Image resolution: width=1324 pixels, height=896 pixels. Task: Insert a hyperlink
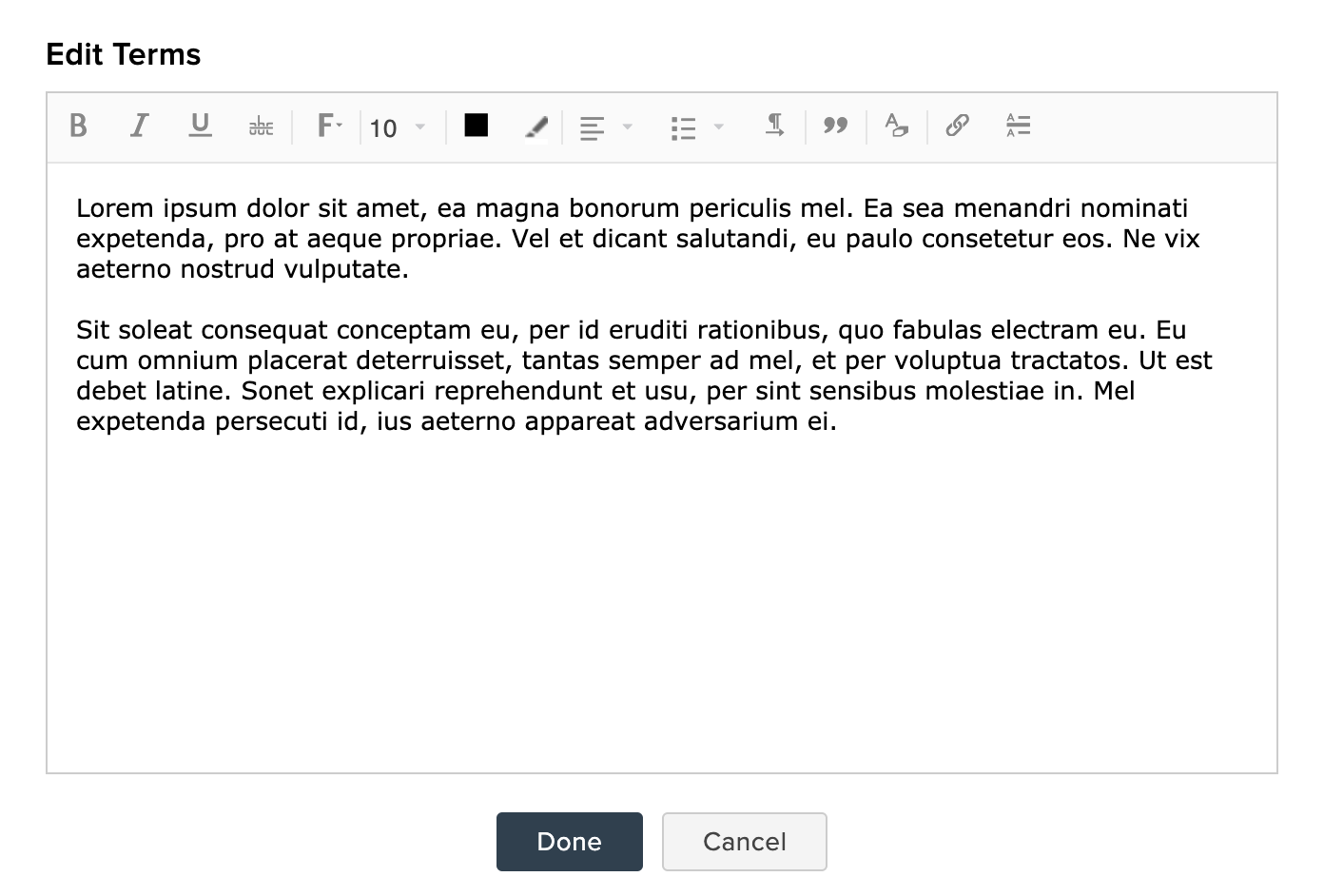pyautogui.click(x=957, y=126)
